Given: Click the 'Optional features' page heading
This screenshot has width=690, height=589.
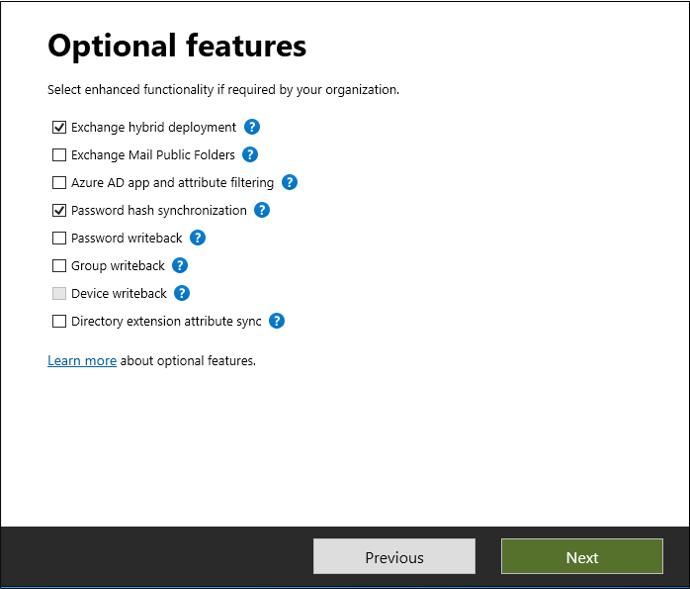Looking at the screenshot, I should click(x=177, y=45).
